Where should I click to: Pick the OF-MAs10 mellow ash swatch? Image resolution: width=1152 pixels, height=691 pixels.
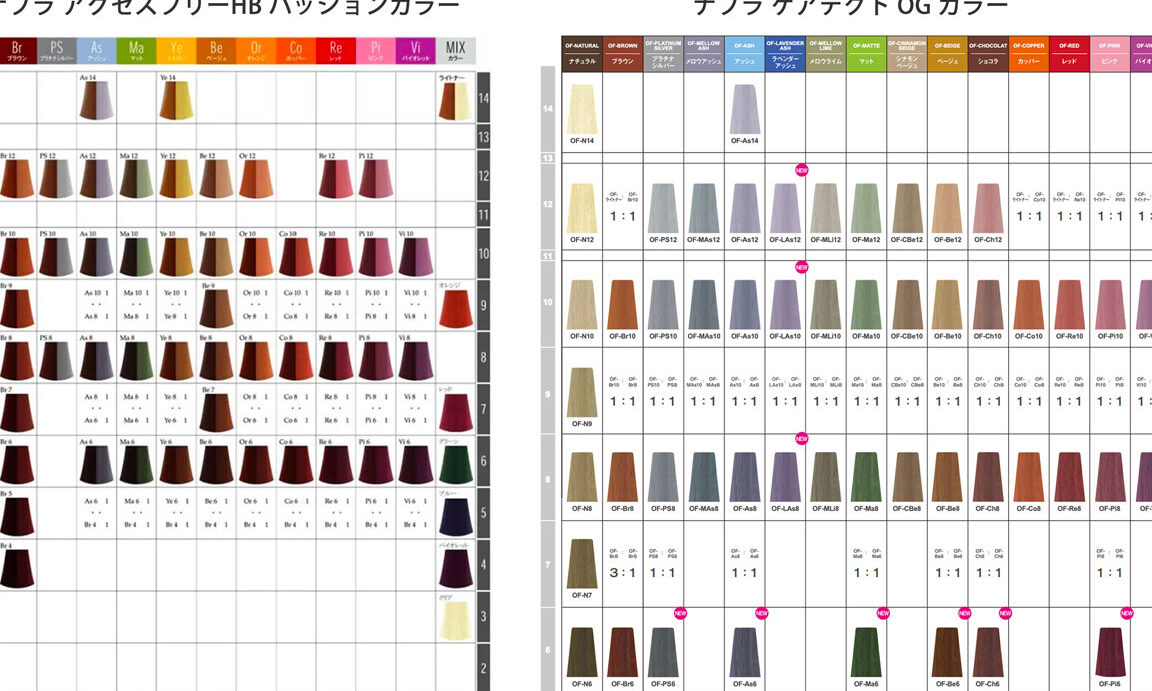point(704,305)
